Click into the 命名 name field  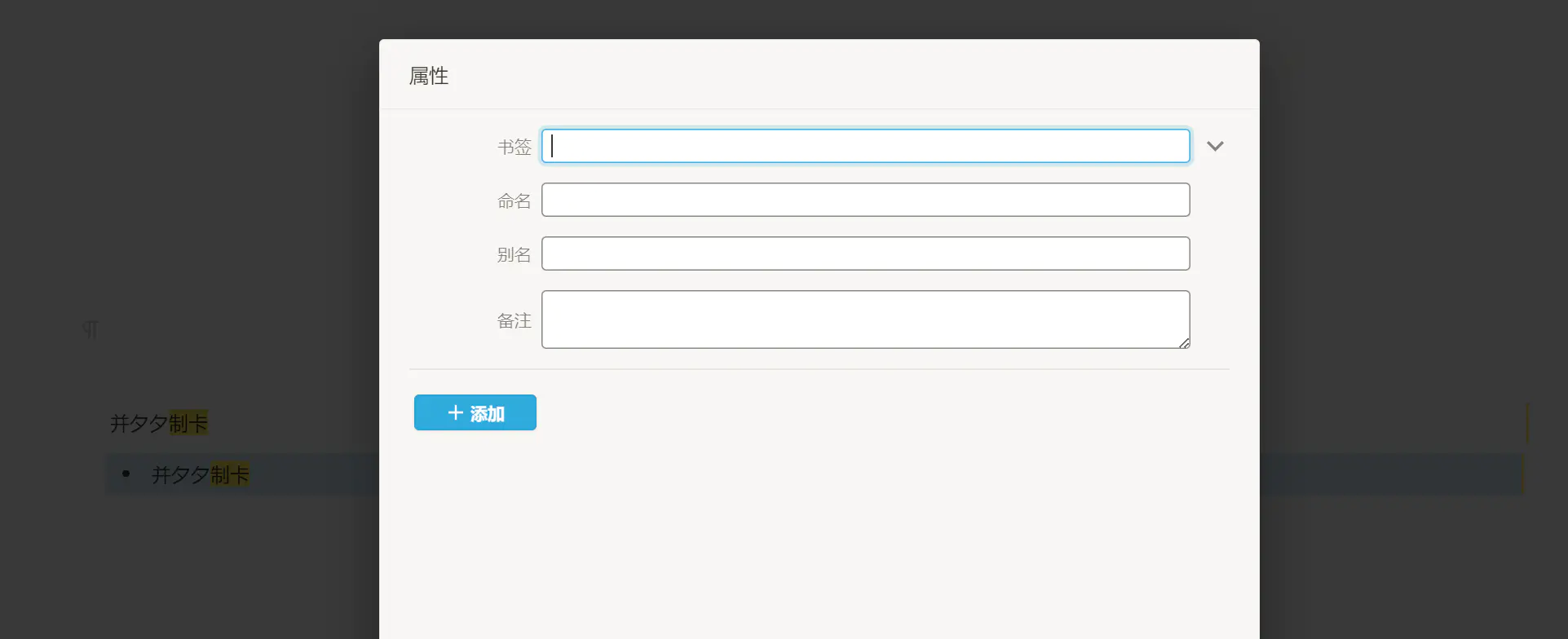865,200
